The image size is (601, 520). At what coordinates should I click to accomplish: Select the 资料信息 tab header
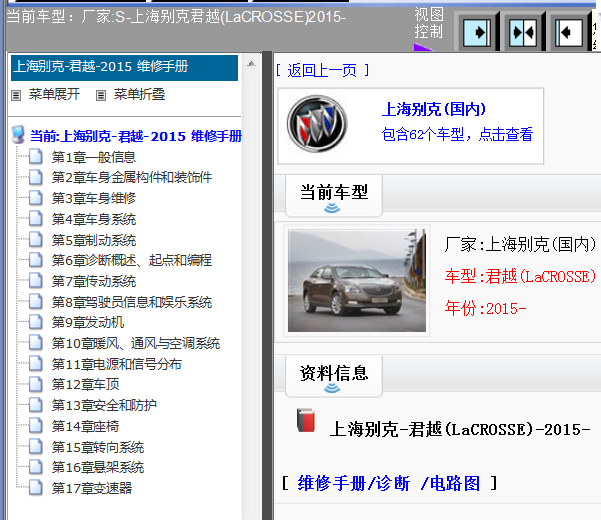334,376
